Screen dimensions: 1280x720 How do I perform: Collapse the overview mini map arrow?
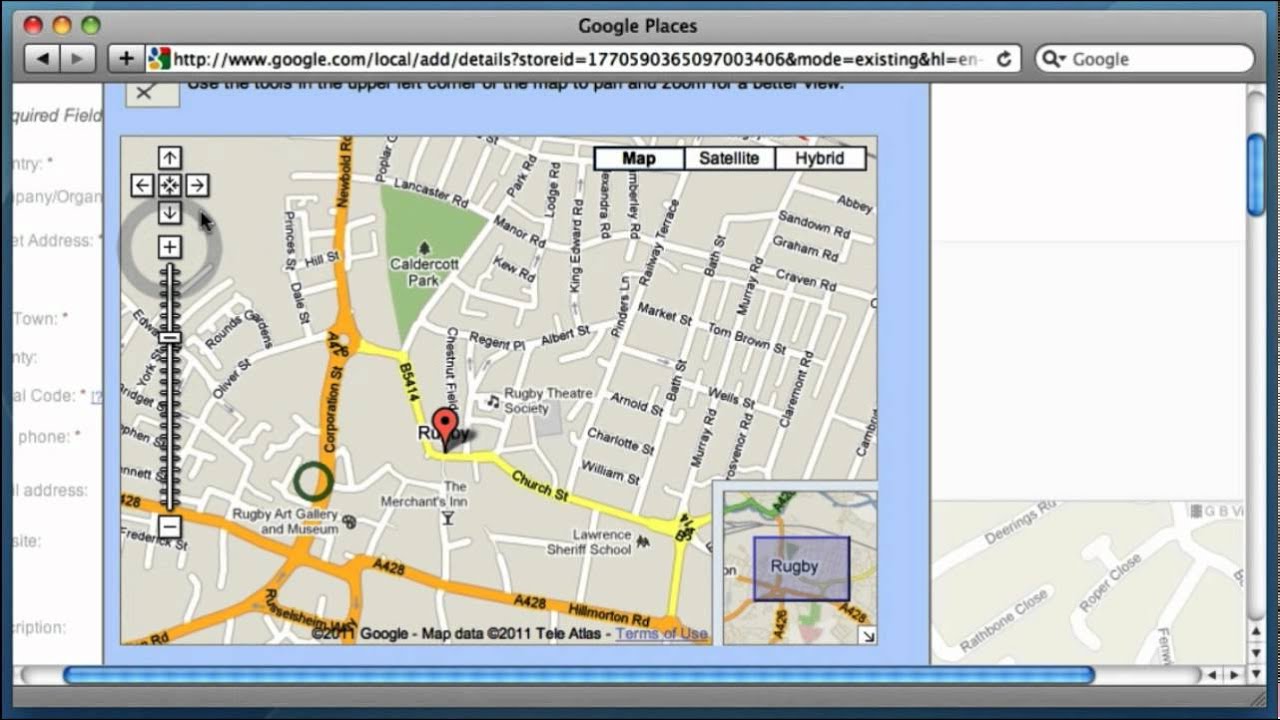coord(868,635)
